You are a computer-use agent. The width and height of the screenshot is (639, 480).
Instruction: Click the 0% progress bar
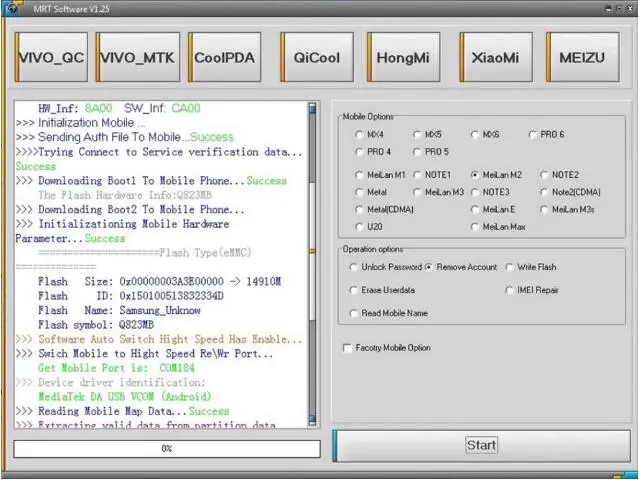167,448
